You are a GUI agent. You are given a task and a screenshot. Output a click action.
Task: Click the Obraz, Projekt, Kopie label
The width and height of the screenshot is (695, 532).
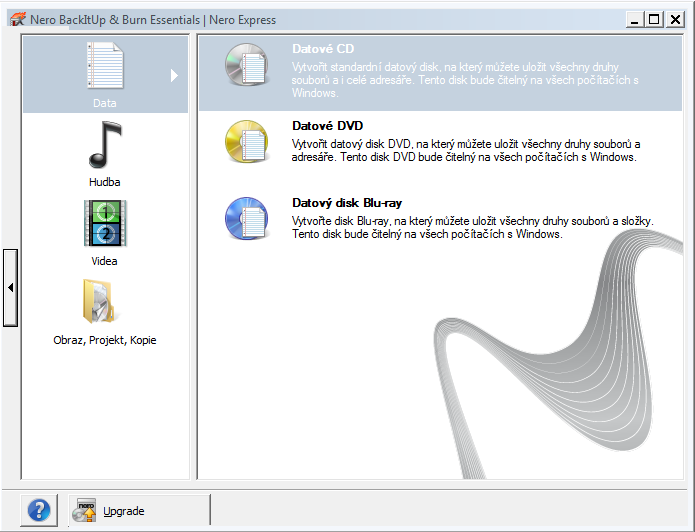(x=105, y=340)
